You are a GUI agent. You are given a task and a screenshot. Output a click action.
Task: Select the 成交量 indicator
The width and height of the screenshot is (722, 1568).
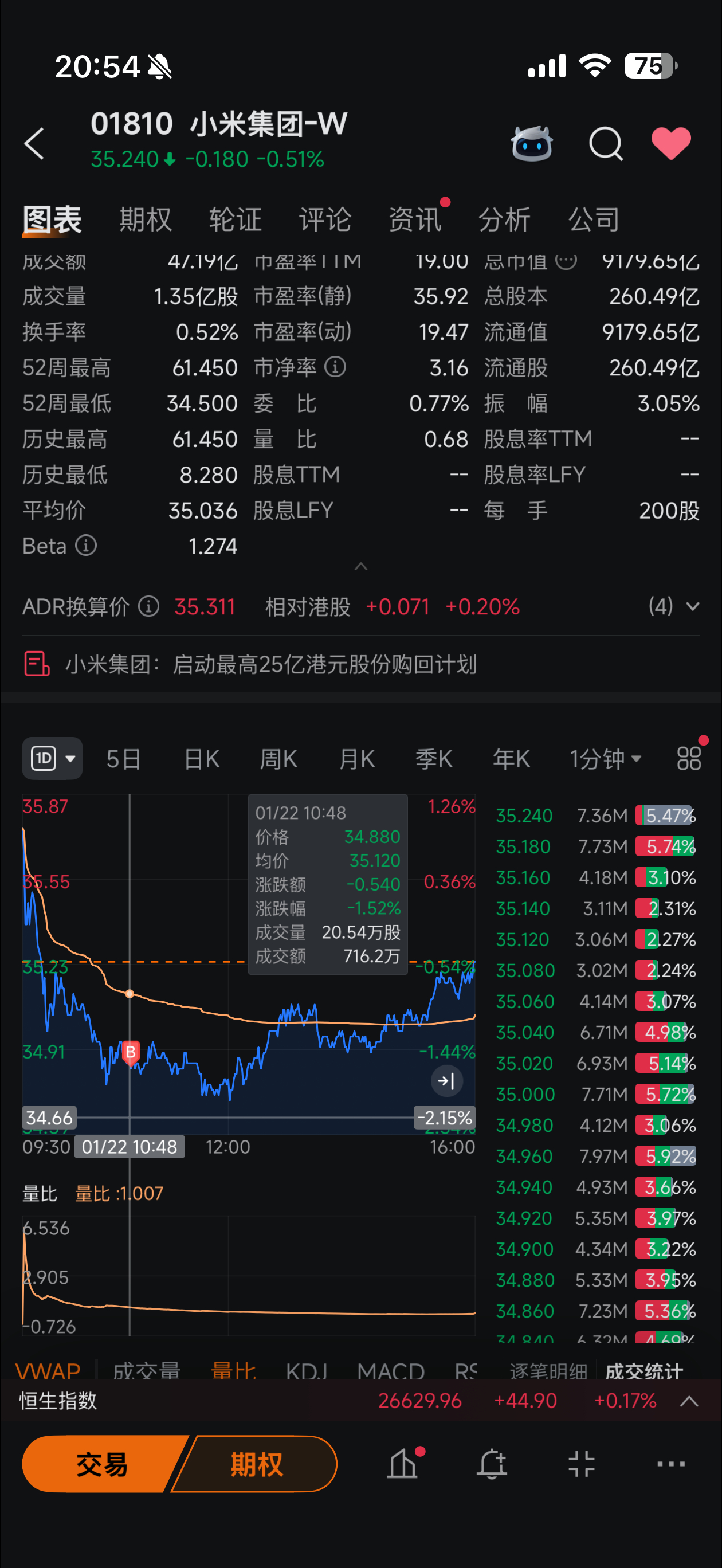point(147,1371)
